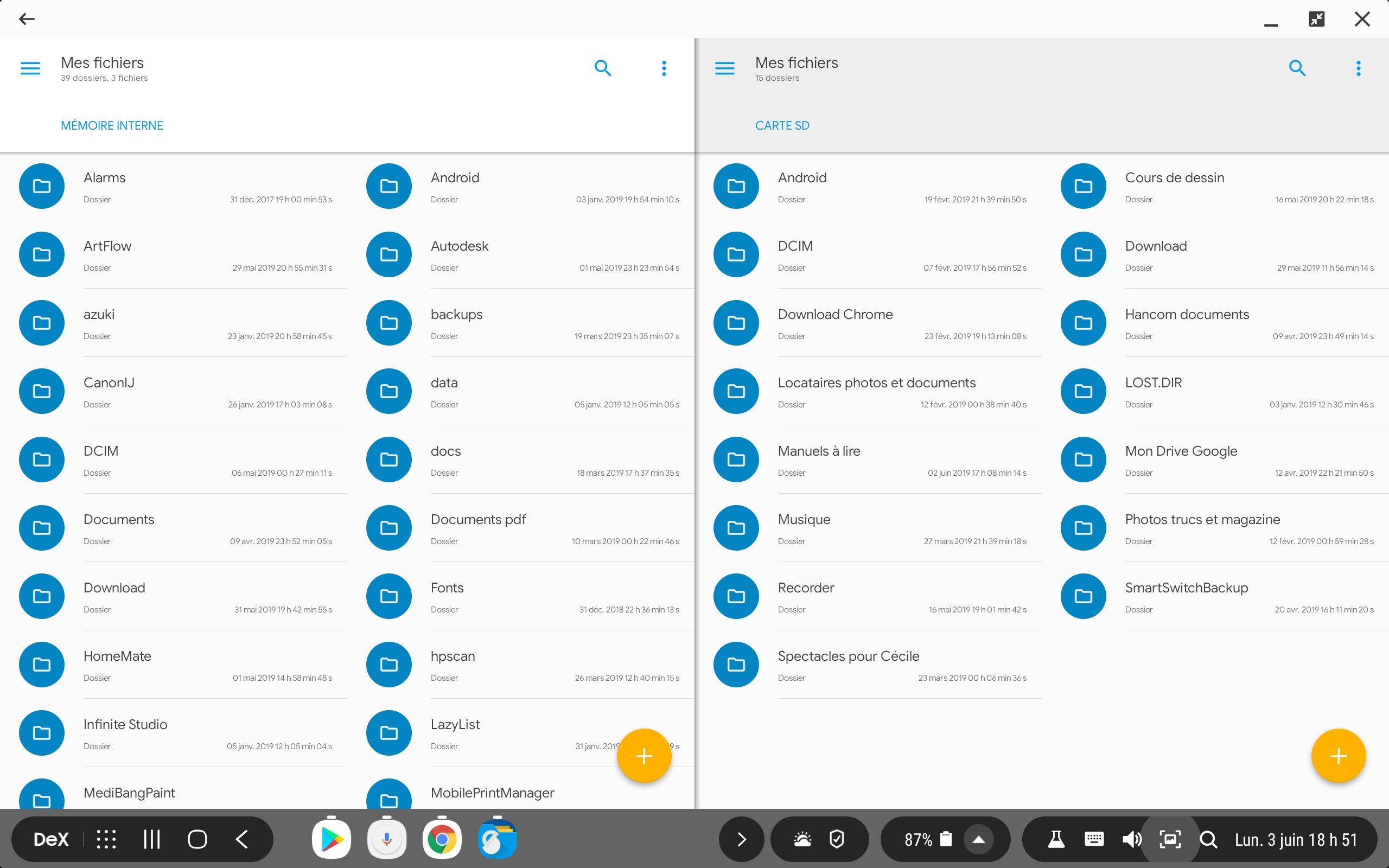Open the voice search app in taskbar

[387, 839]
